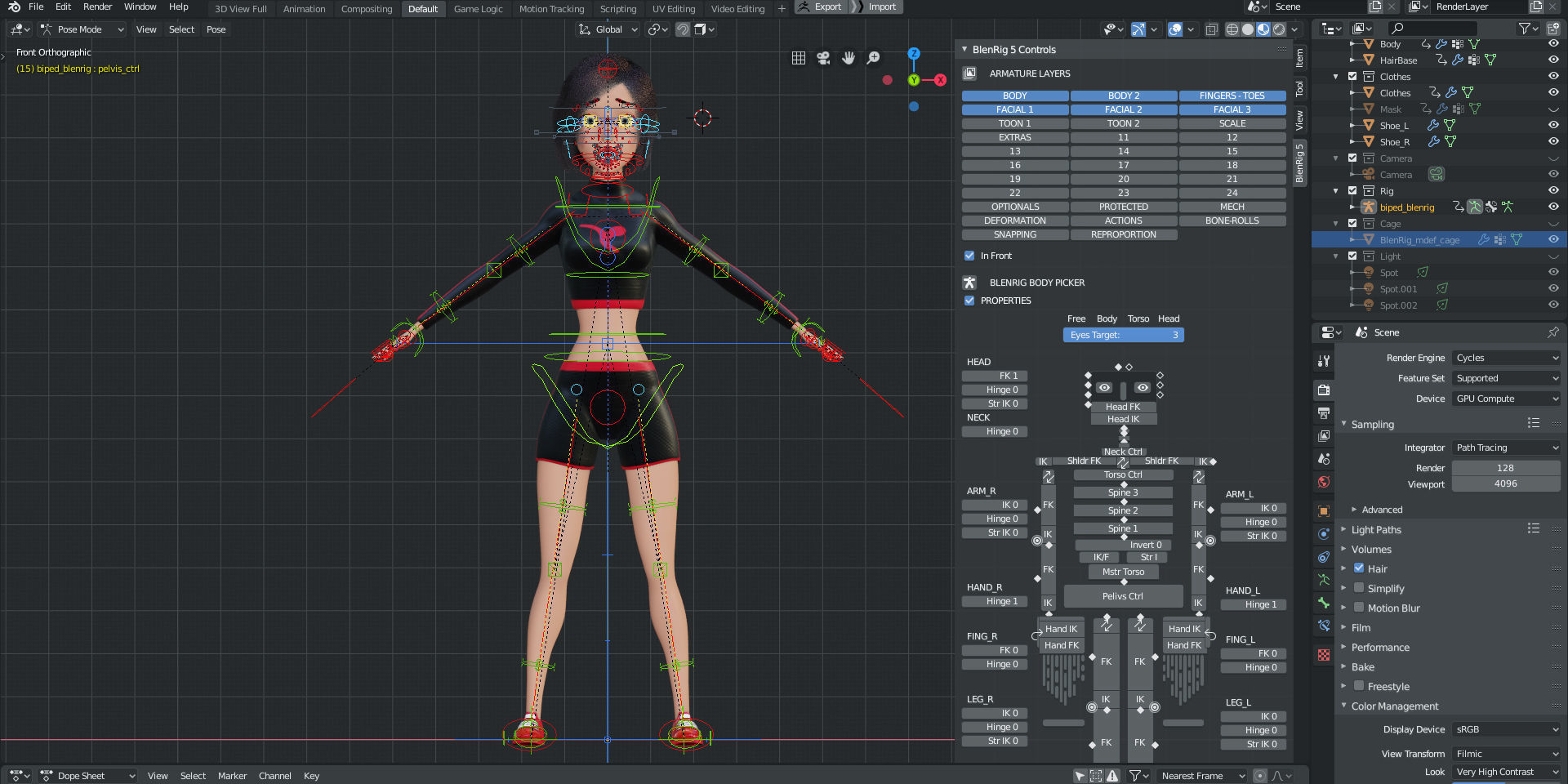
Task: Toggle X-ray display icon
Action: pos(1212,29)
